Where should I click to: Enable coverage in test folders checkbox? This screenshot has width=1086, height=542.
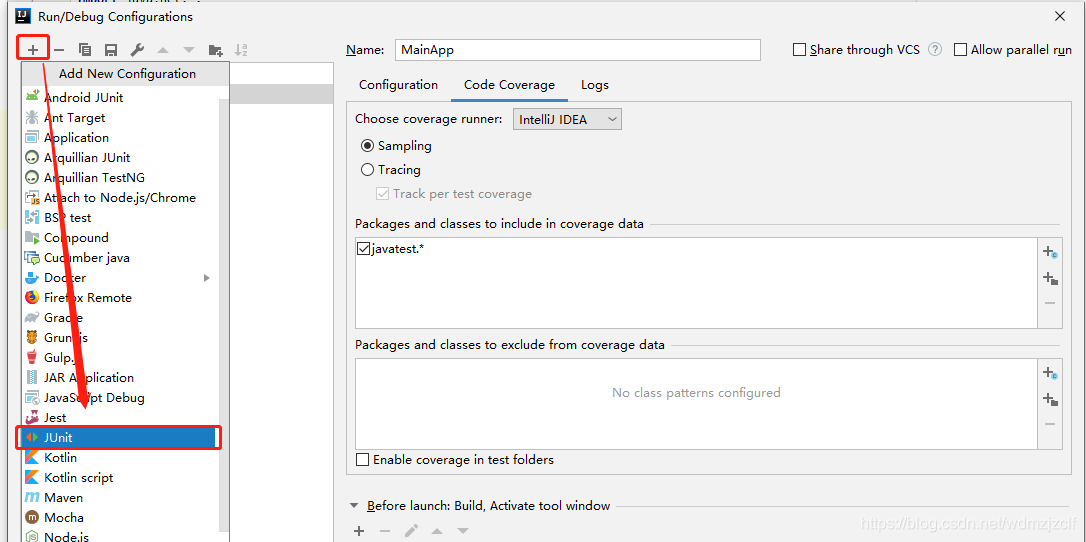pyautogui.click(x=362, y=460)
